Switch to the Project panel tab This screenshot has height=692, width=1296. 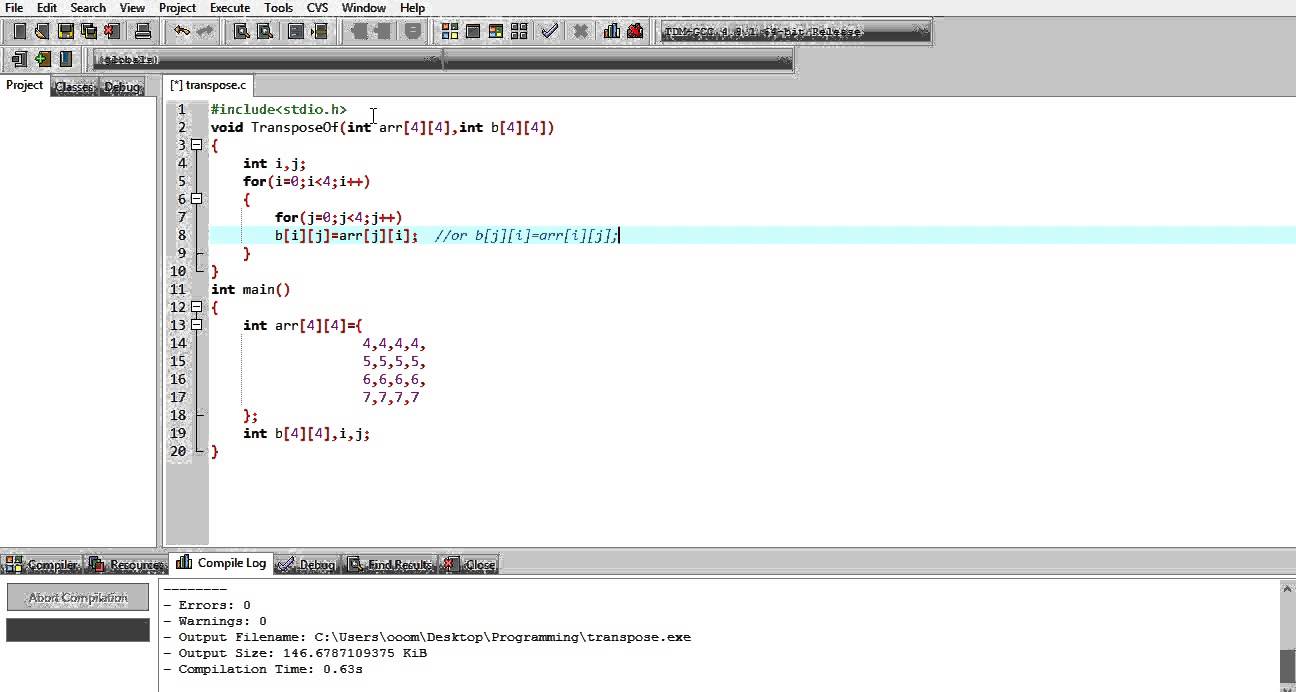25,85
